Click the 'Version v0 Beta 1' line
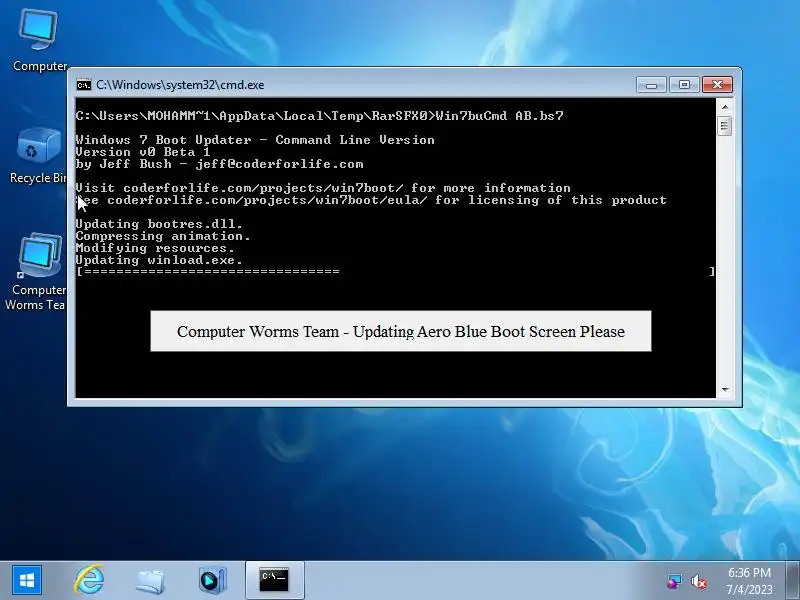 pyautogui.click(x=143, y=152)
